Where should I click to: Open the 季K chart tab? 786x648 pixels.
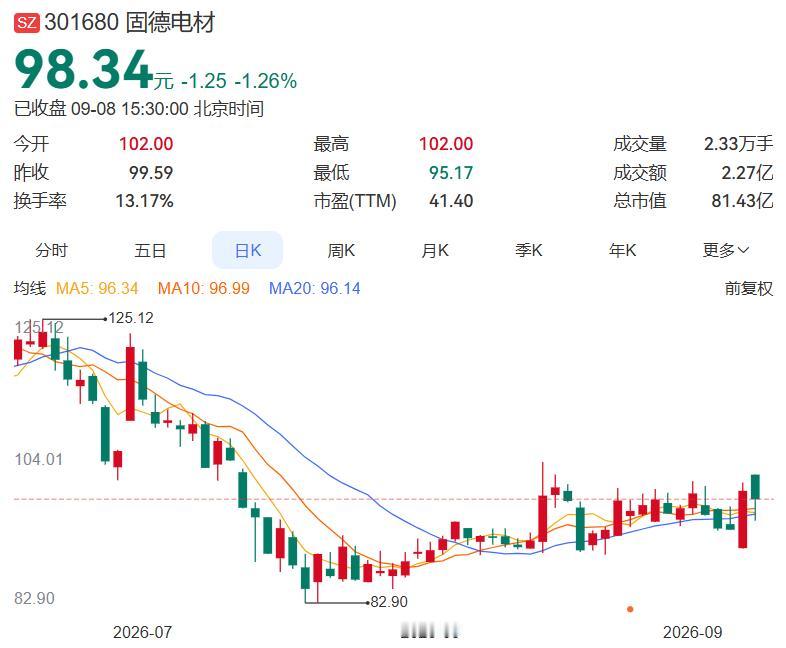tap(529, 250)
